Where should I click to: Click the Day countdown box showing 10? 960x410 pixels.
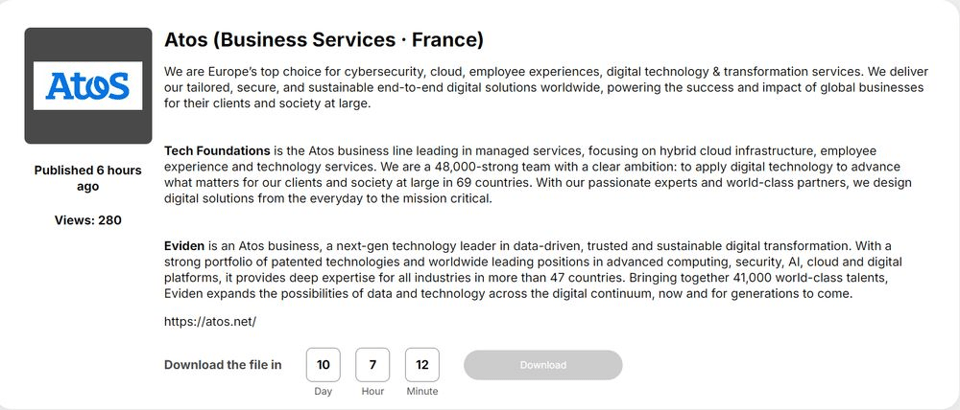pyautogui.click(x=323, y=365)
